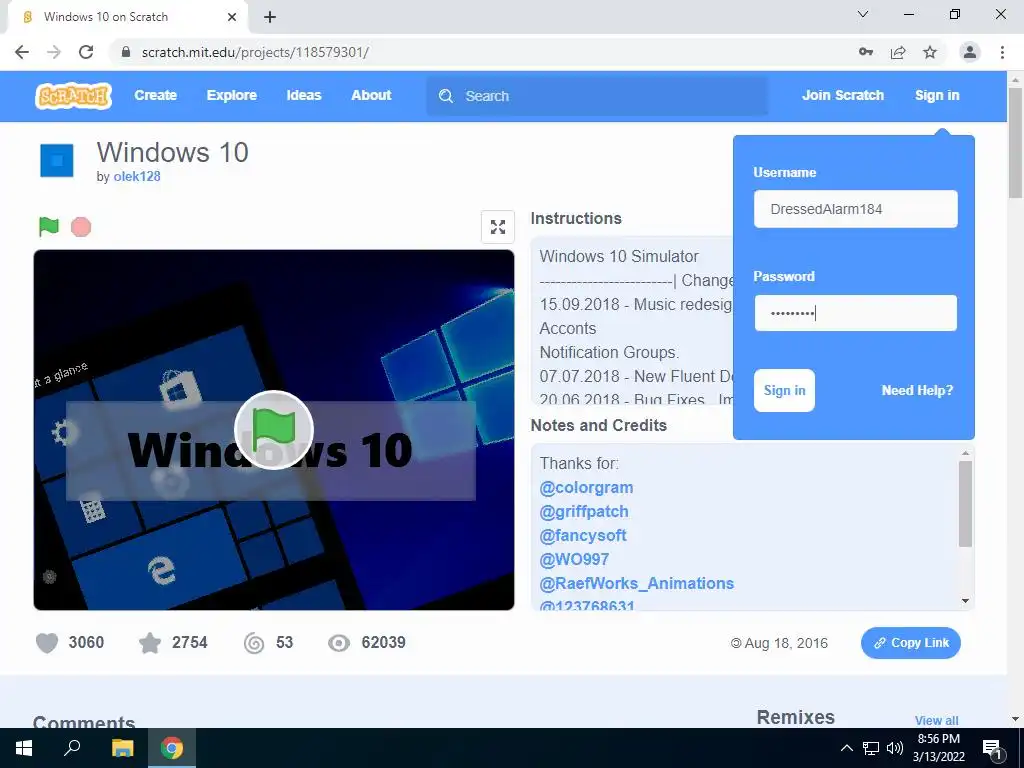Open Explore in Scratch navbar
The height and width of the screenshot is (768, 1024).
point(232,95)
